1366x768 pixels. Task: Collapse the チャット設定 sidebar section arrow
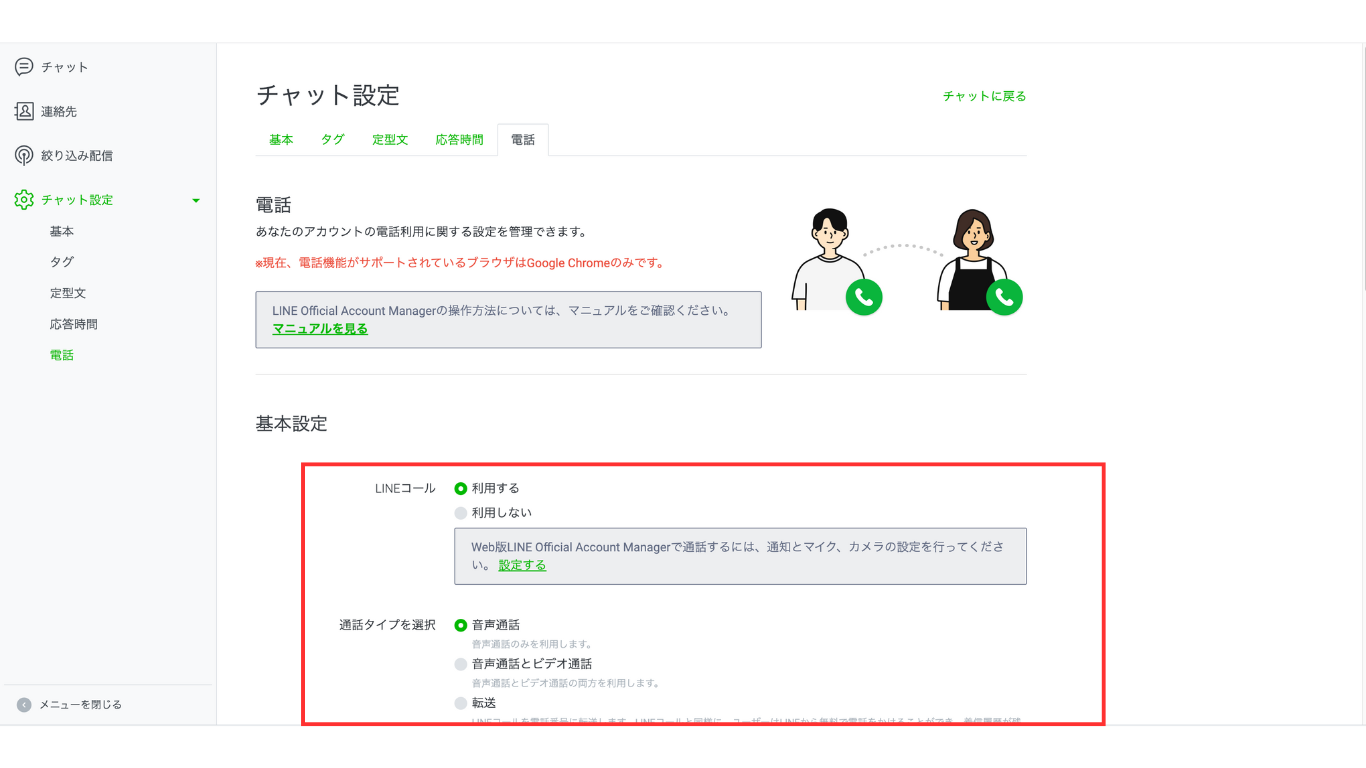(196, 200)
